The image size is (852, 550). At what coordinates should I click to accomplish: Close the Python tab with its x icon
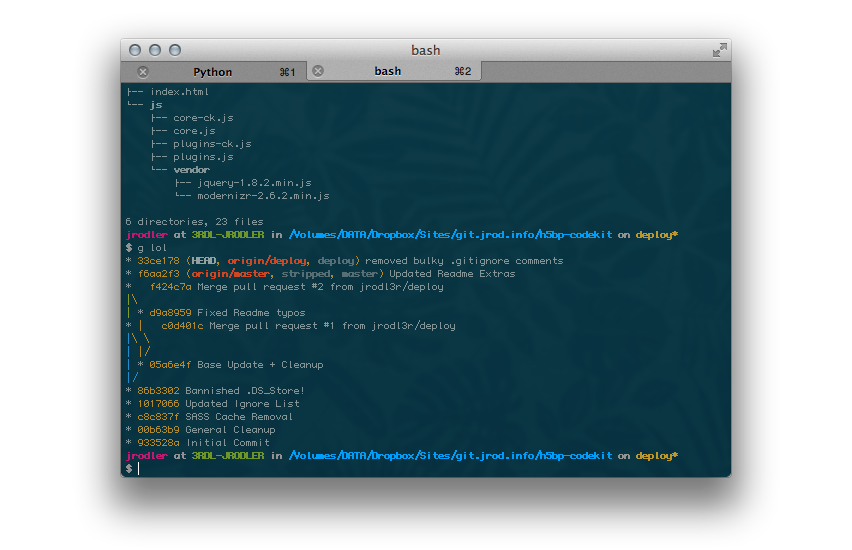click(143, 72)
